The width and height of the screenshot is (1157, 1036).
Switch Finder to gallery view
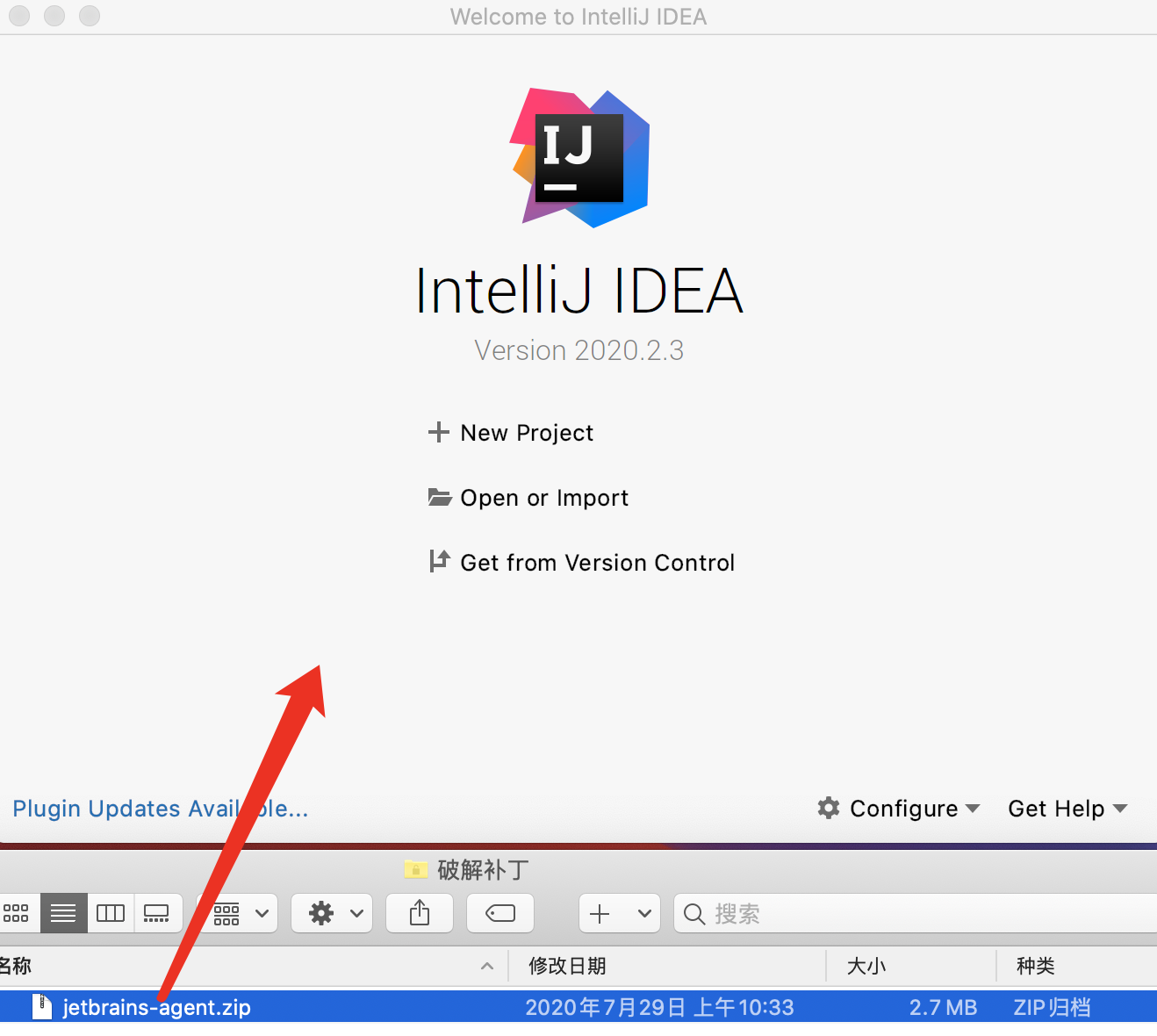click(x=157, y=913)
